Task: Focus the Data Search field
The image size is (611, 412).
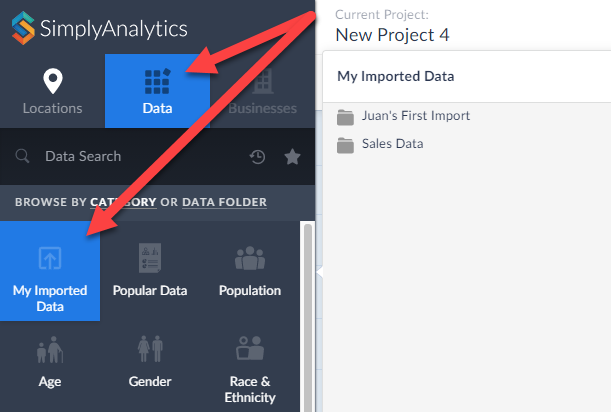Action: (129, 156)
